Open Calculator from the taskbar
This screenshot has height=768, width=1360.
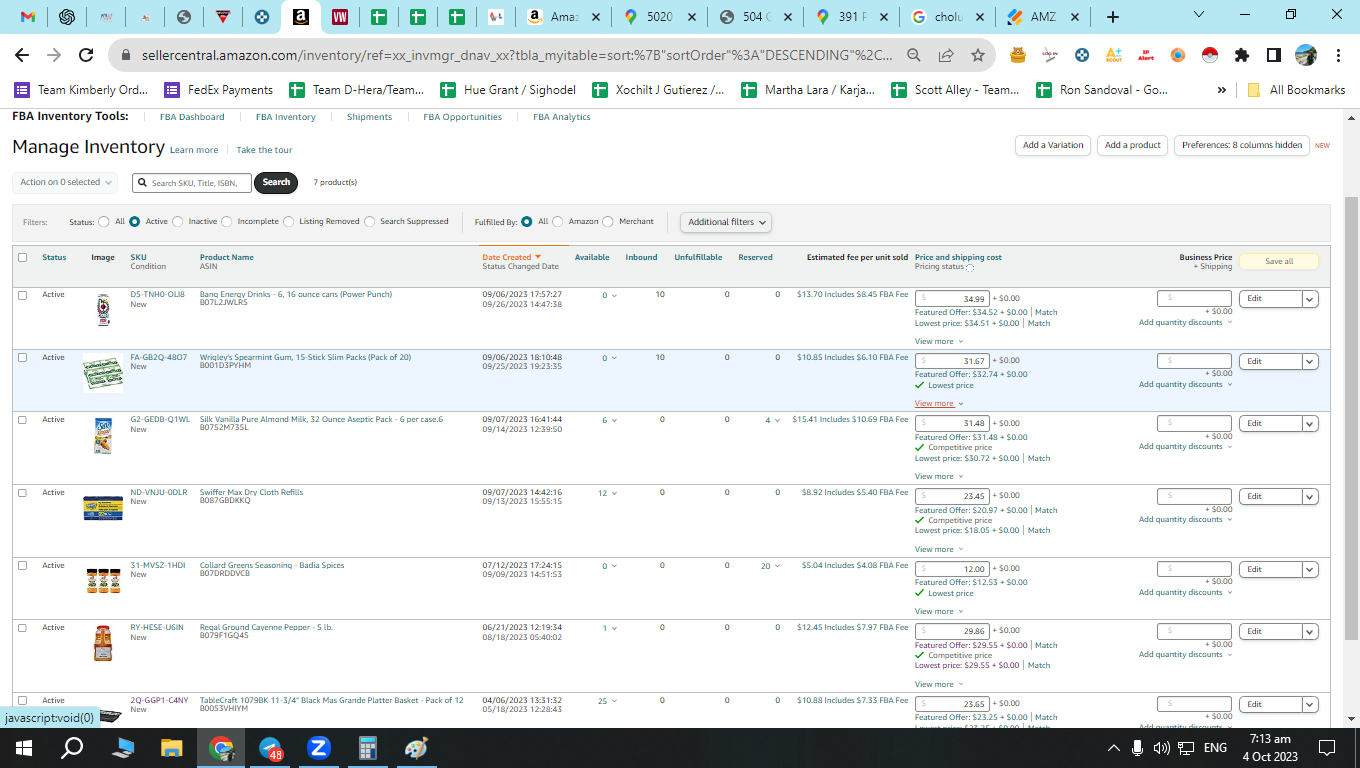368,747
